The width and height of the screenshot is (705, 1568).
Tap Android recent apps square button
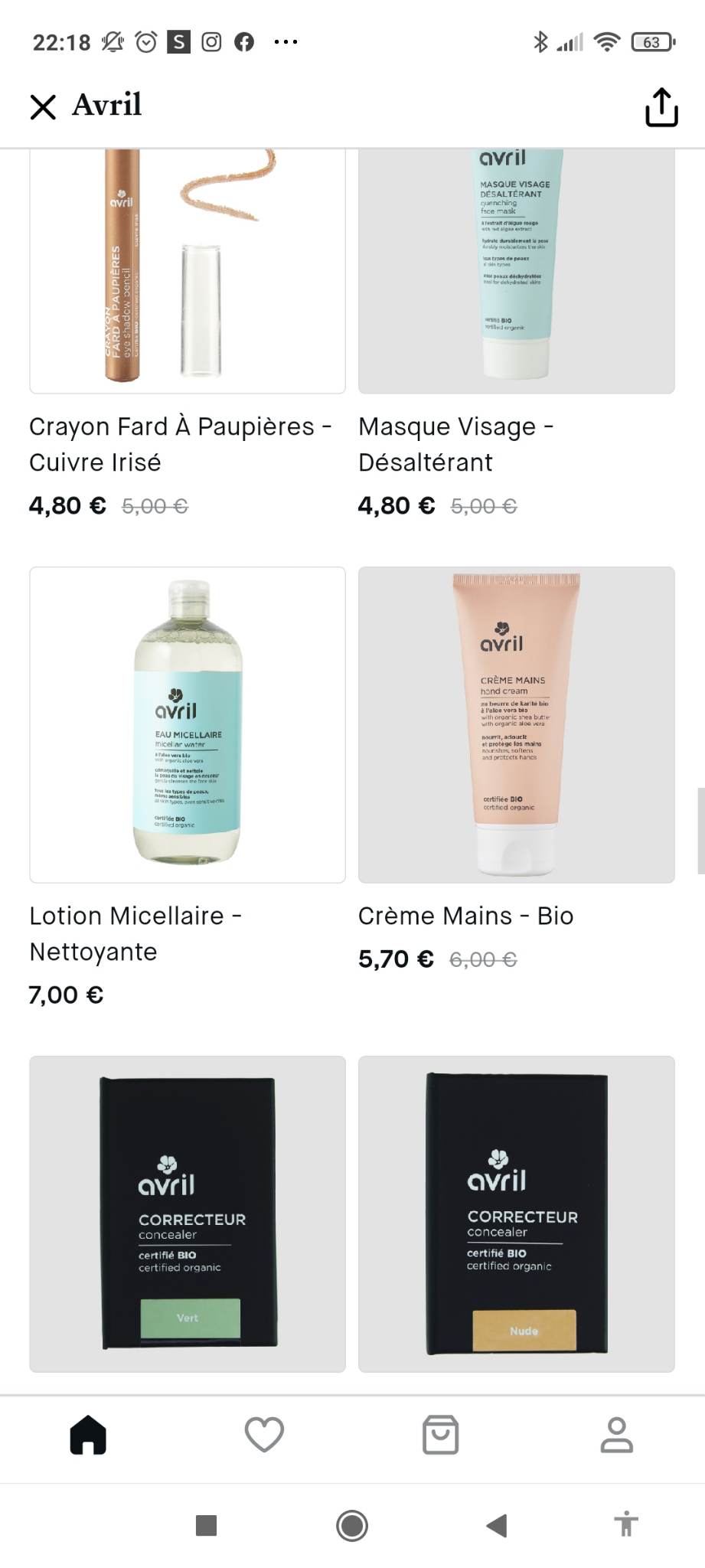coord(207,1525)
